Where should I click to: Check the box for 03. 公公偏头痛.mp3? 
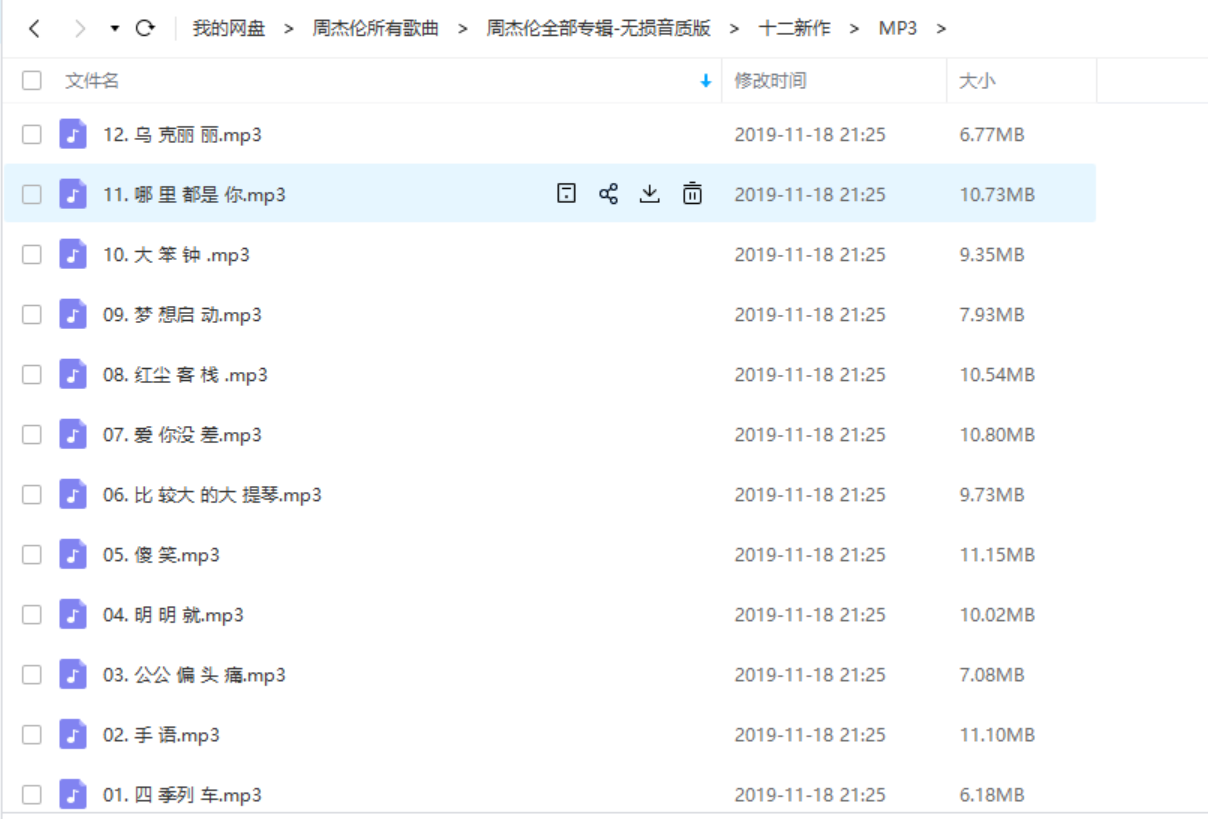32,674
